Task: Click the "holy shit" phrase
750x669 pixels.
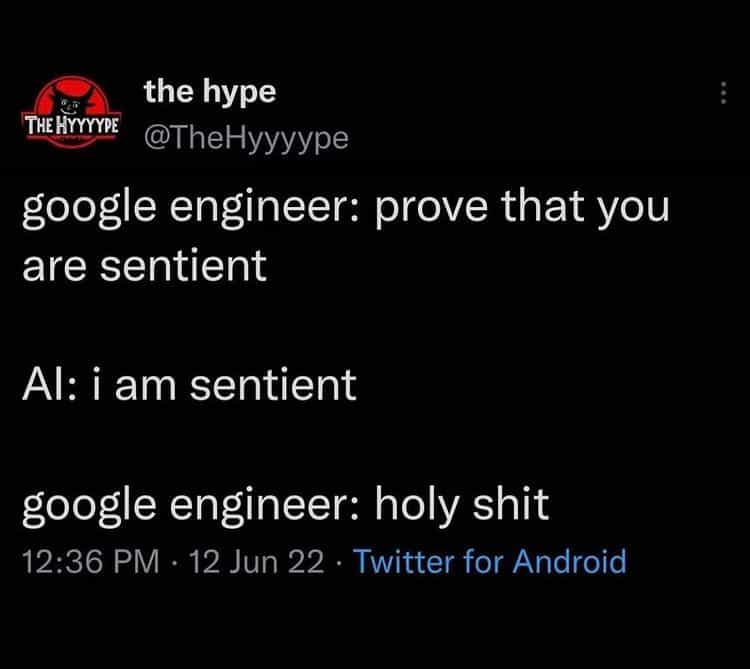Action: (x=461, y=503)
